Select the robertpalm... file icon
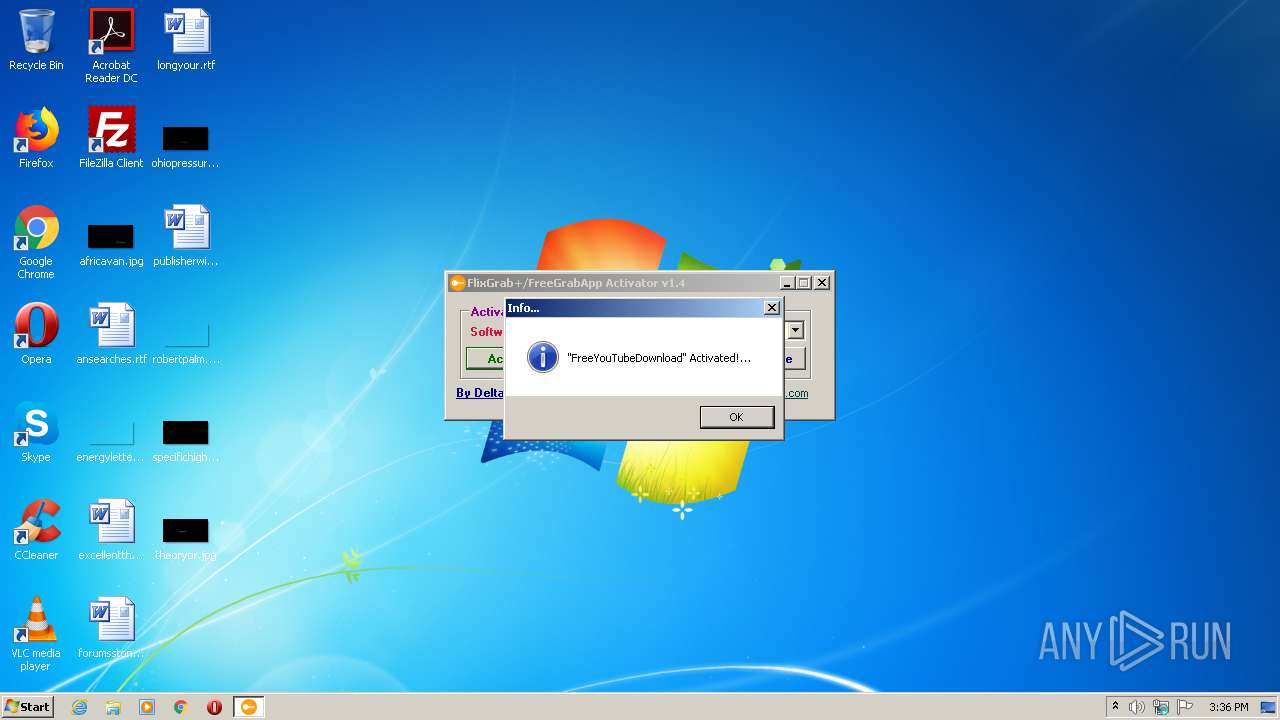 tap(186, 342)
